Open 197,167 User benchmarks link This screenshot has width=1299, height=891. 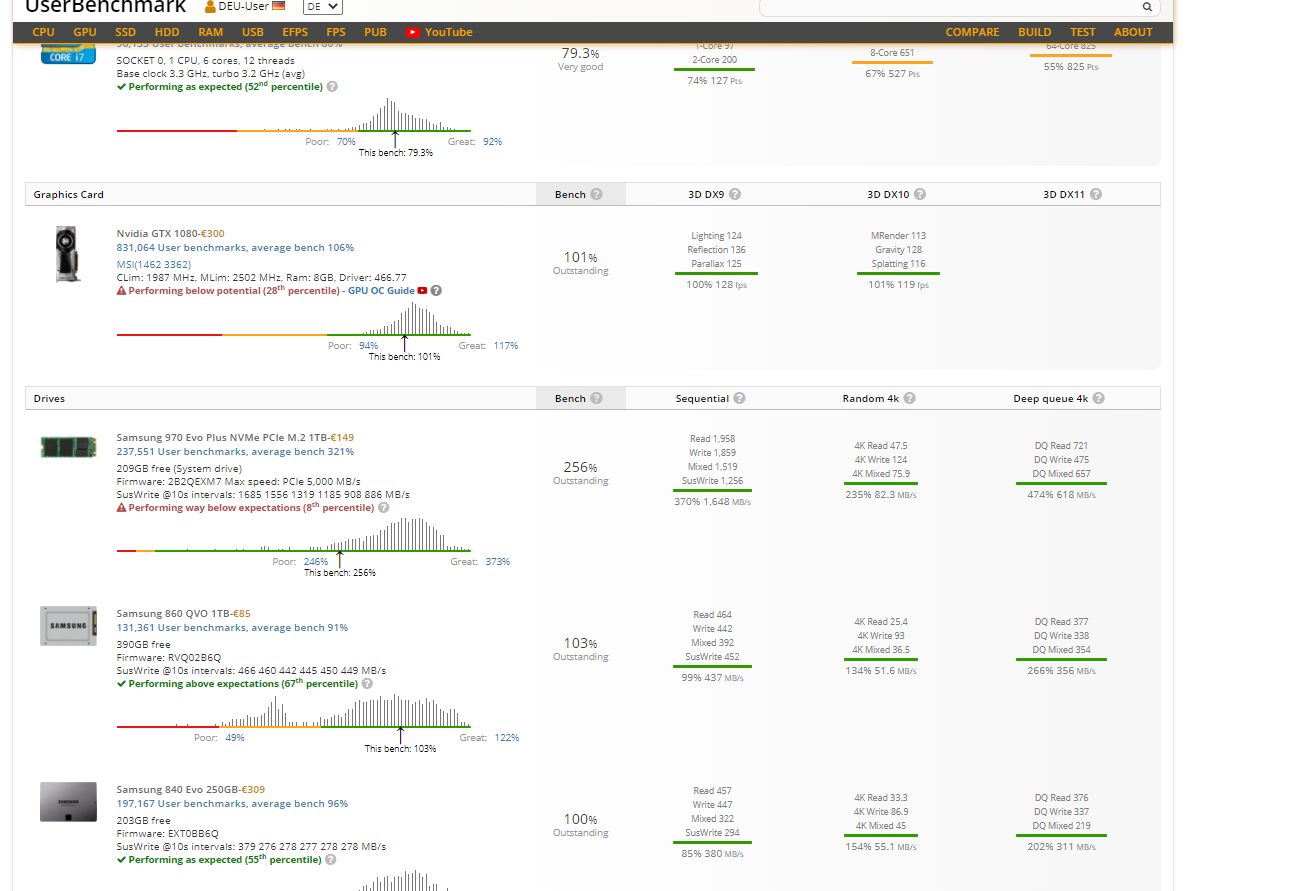232,803
